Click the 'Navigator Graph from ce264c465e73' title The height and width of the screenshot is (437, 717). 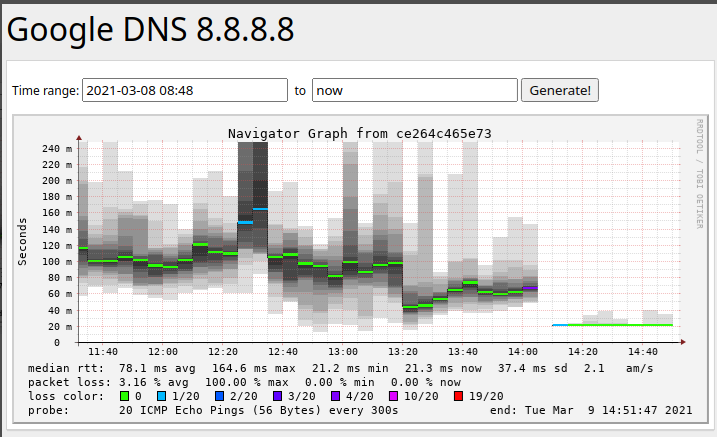359,133
